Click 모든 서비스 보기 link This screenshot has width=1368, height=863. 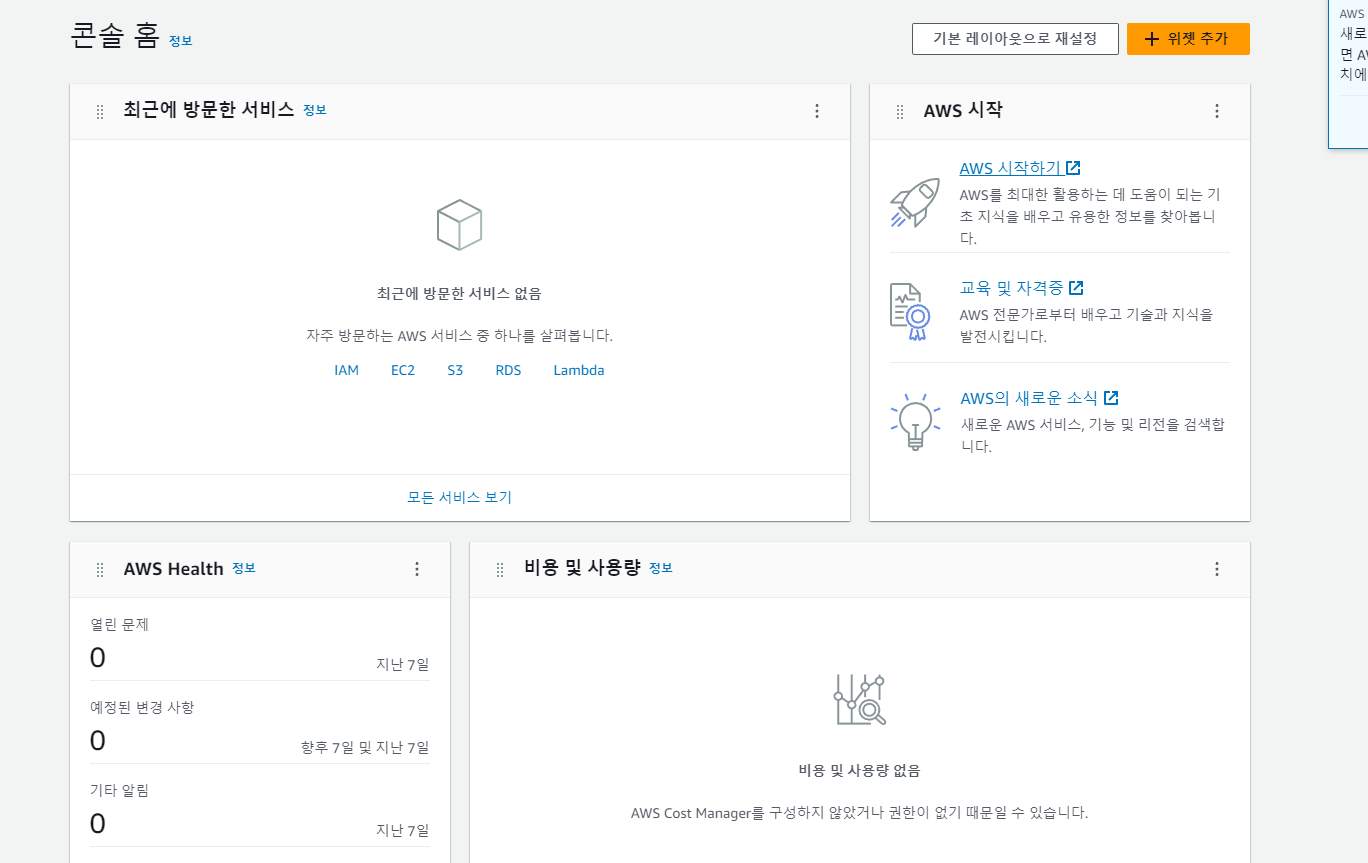[459, 497]
